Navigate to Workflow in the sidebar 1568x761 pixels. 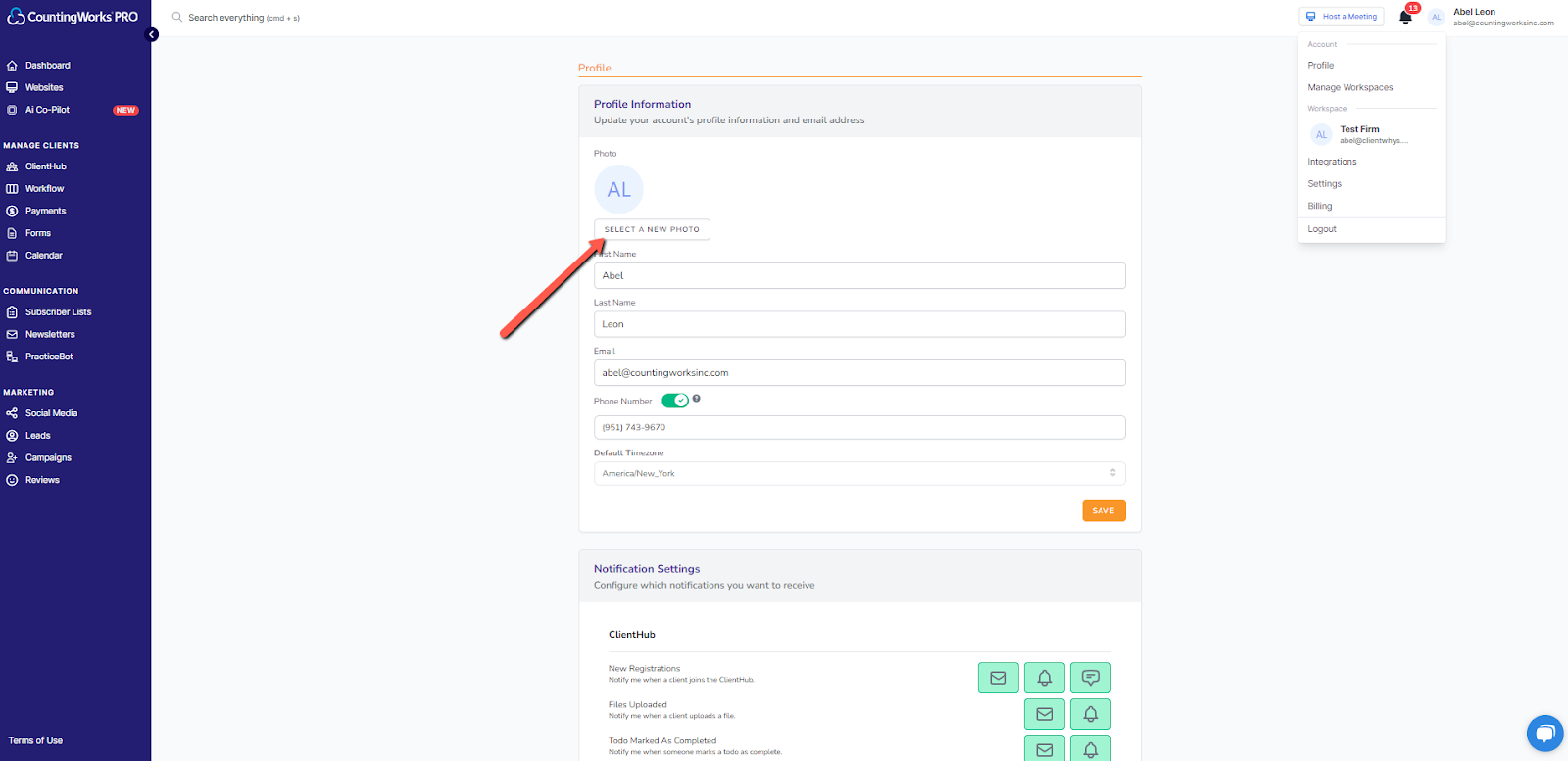pos(44,189)
